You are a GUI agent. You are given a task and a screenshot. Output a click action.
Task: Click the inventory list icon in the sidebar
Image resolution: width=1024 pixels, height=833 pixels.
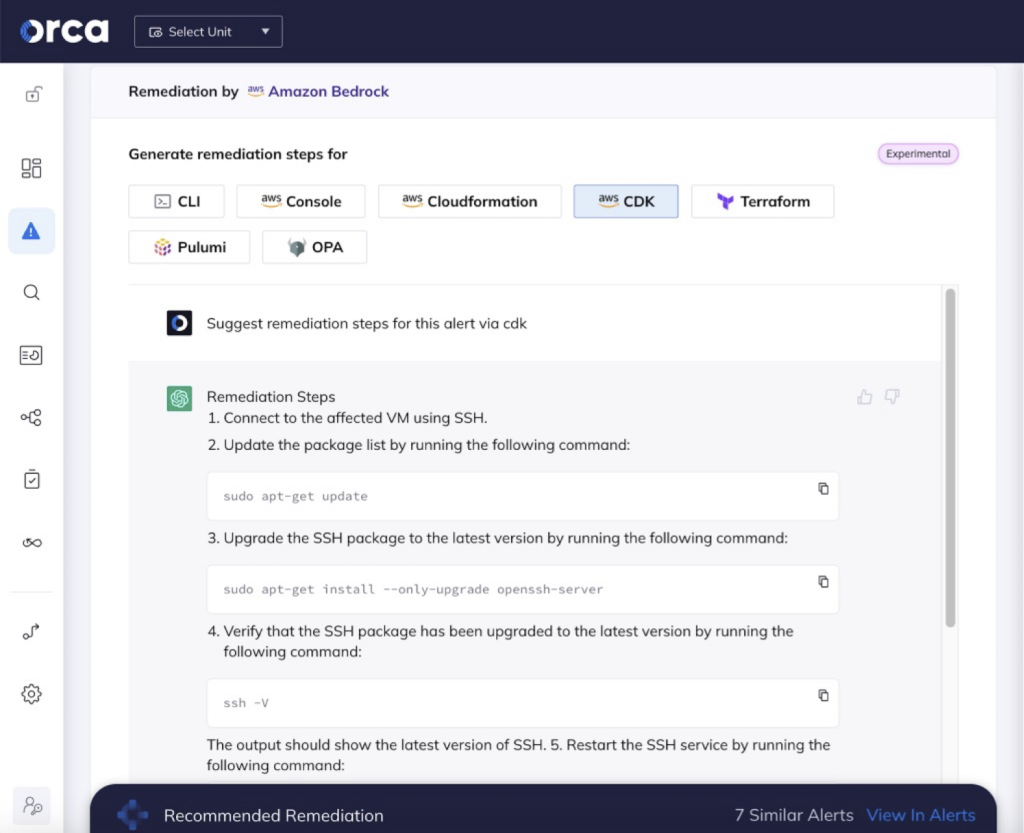[31, 355]
